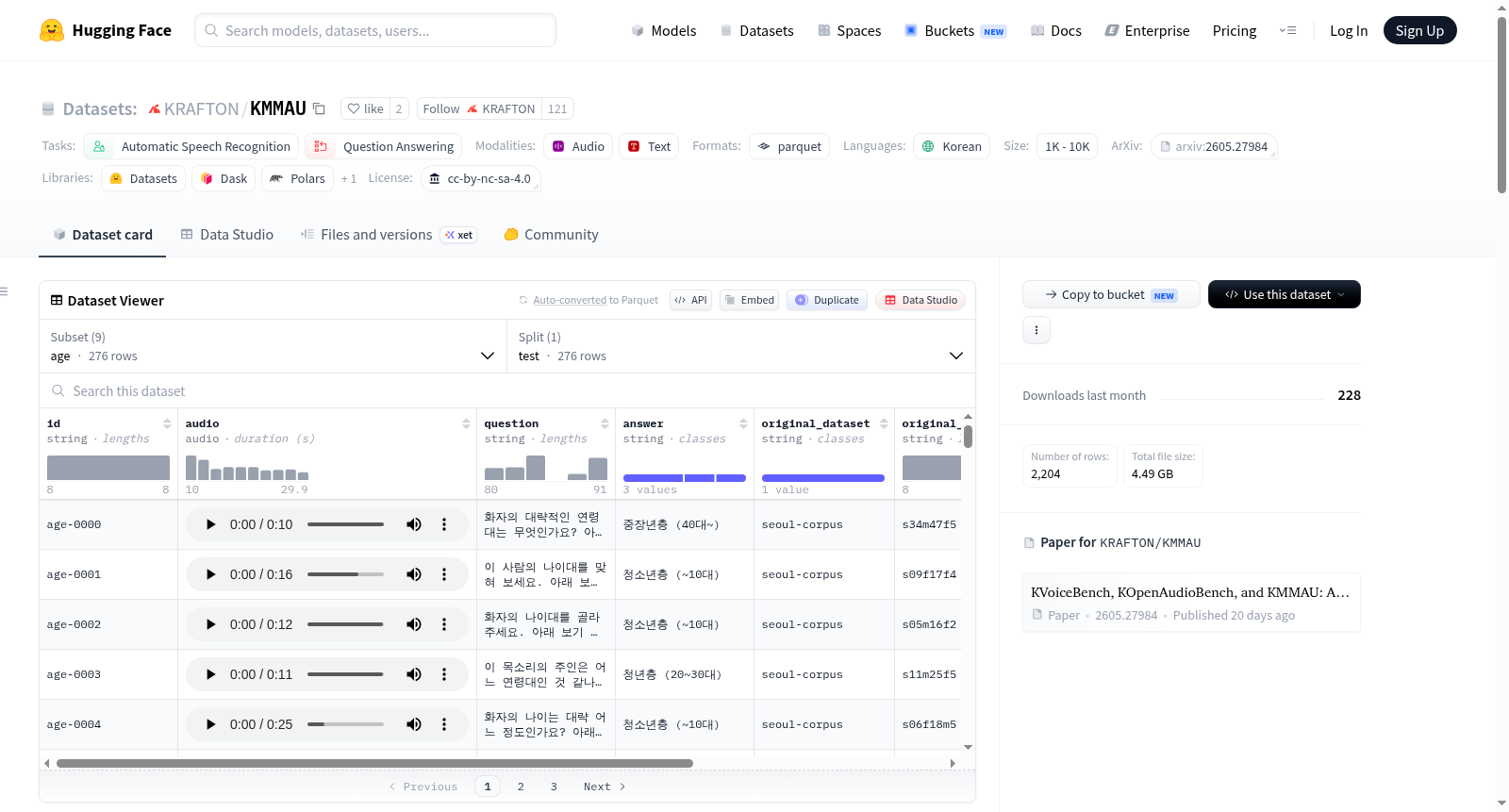The height and width of the screenshot is (812, 1509).
Task: Open the navigation more-options menu
Action: click(x=1287, y=30)
